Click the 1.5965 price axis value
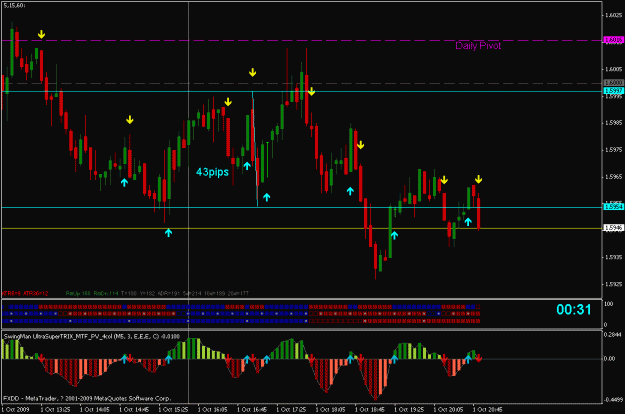Screen dimensions: 625x414 (613, 177)
